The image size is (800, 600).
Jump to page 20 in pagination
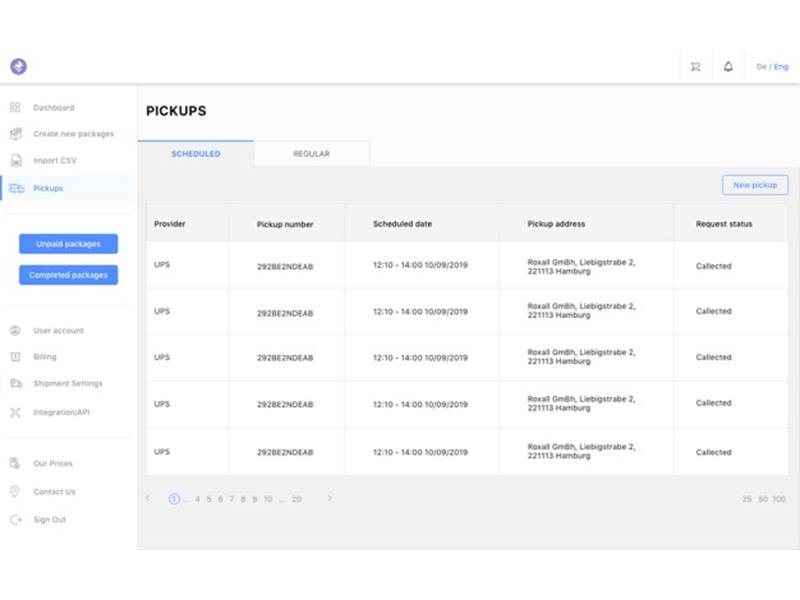296,499
